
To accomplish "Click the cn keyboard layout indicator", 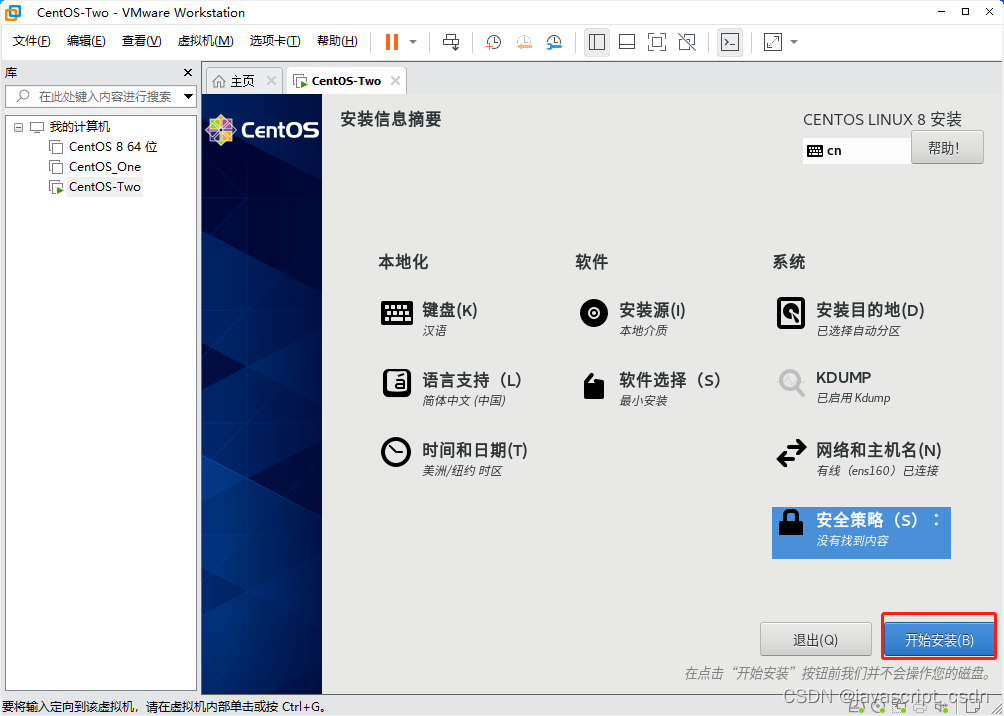I will (857, 151).
